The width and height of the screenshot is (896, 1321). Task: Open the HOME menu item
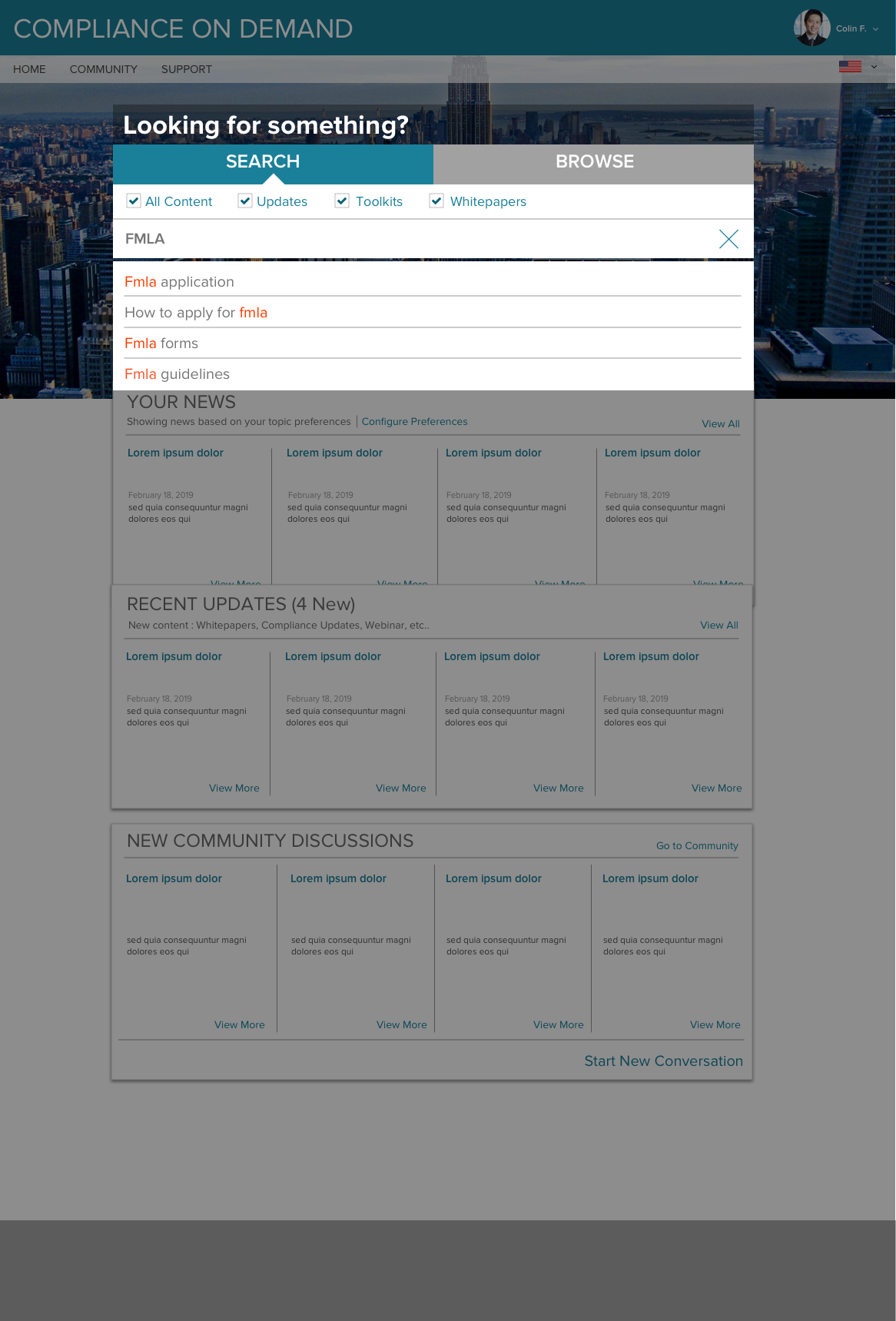tap(29, 69)
